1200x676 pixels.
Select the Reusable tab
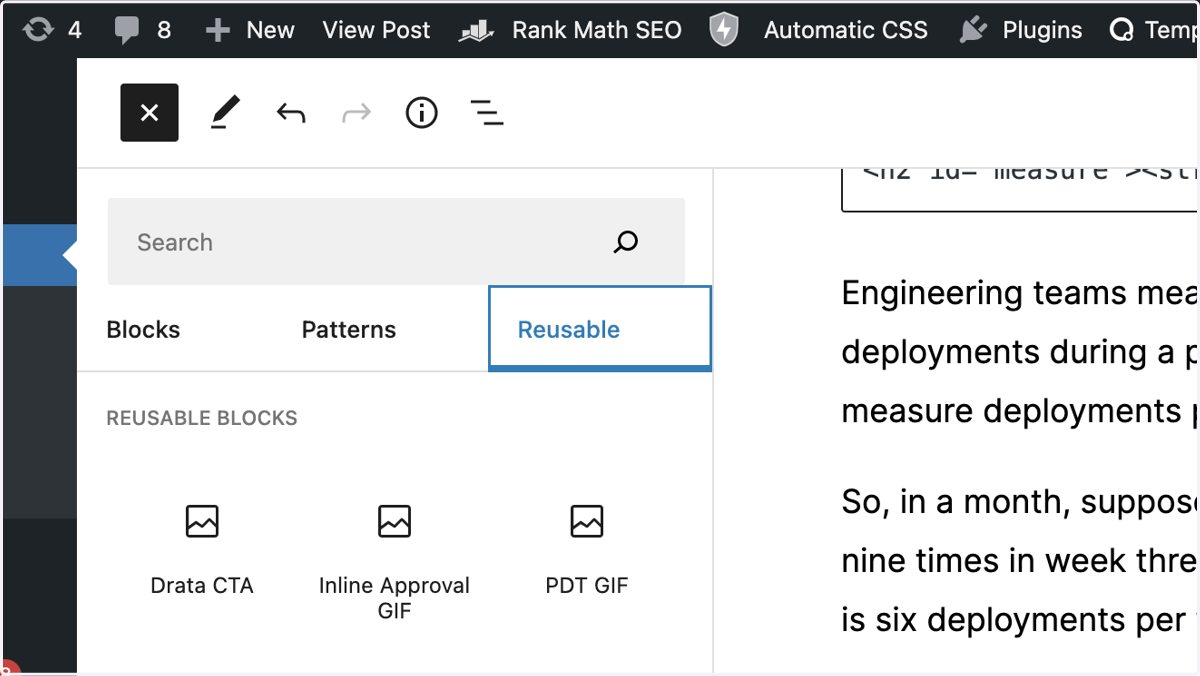(600, 329)
